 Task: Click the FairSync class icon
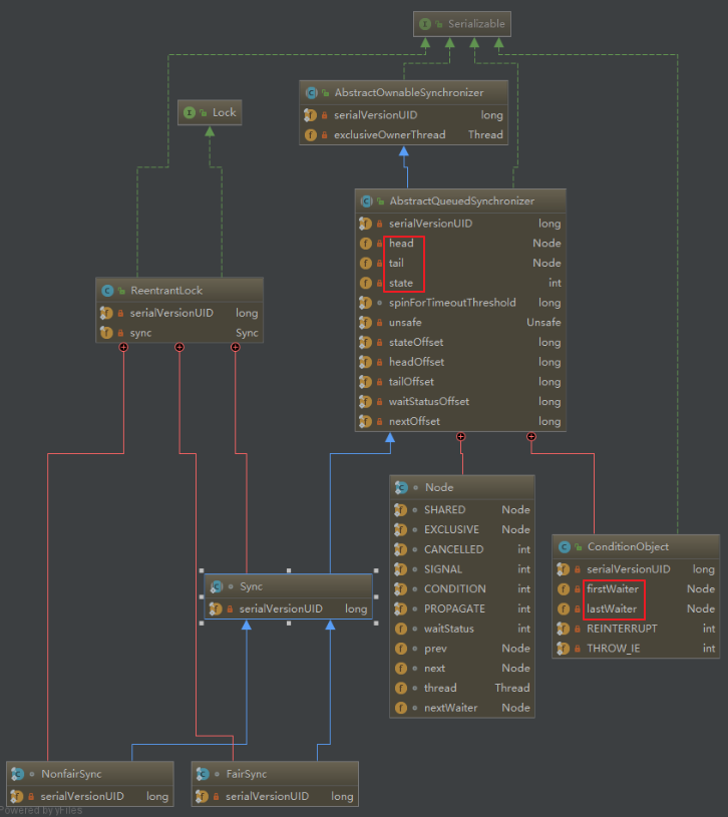[x=203, y=774]
